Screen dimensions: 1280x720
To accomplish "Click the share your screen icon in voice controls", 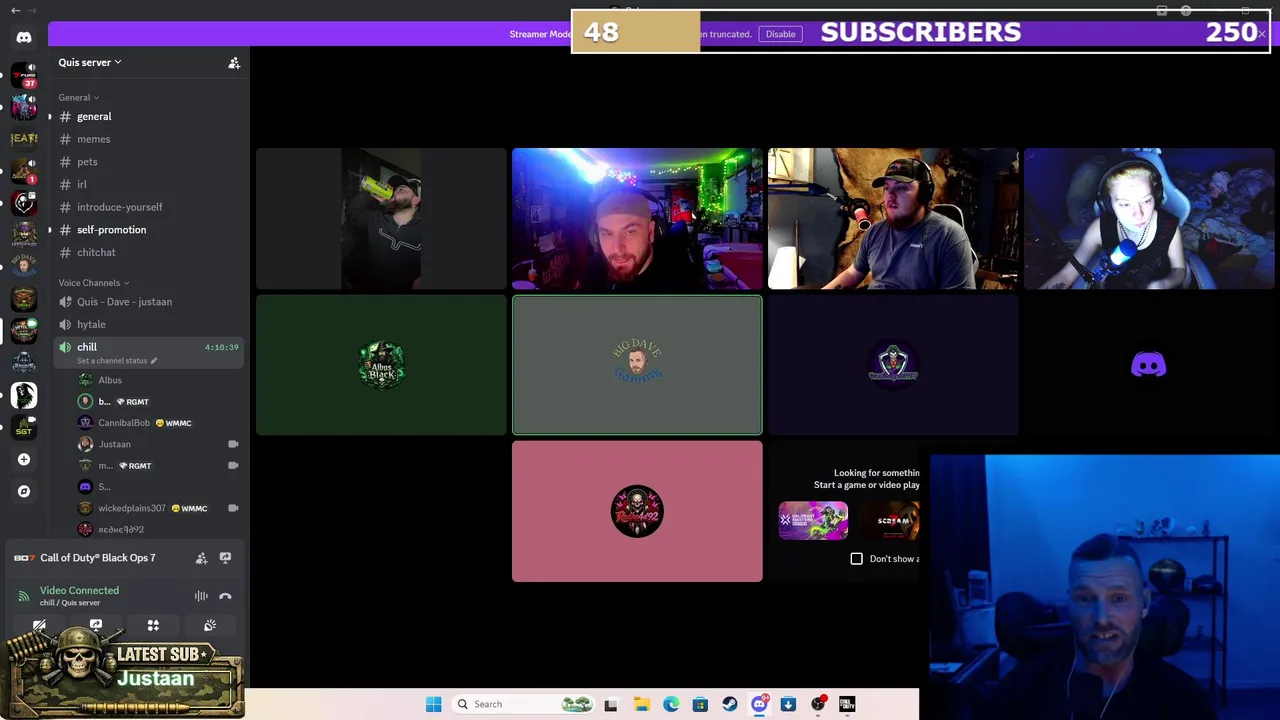I will click(96, 625).
